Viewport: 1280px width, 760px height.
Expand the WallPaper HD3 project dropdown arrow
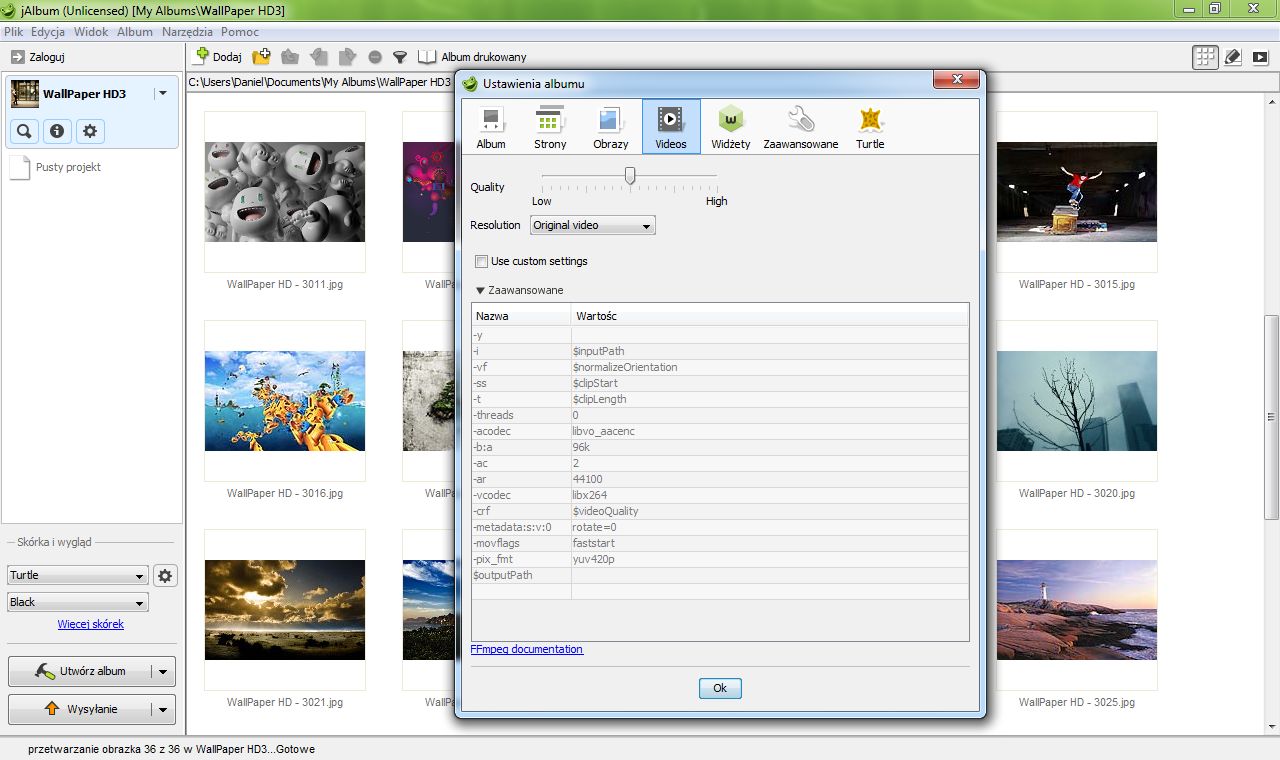click(x=162, y=94)
